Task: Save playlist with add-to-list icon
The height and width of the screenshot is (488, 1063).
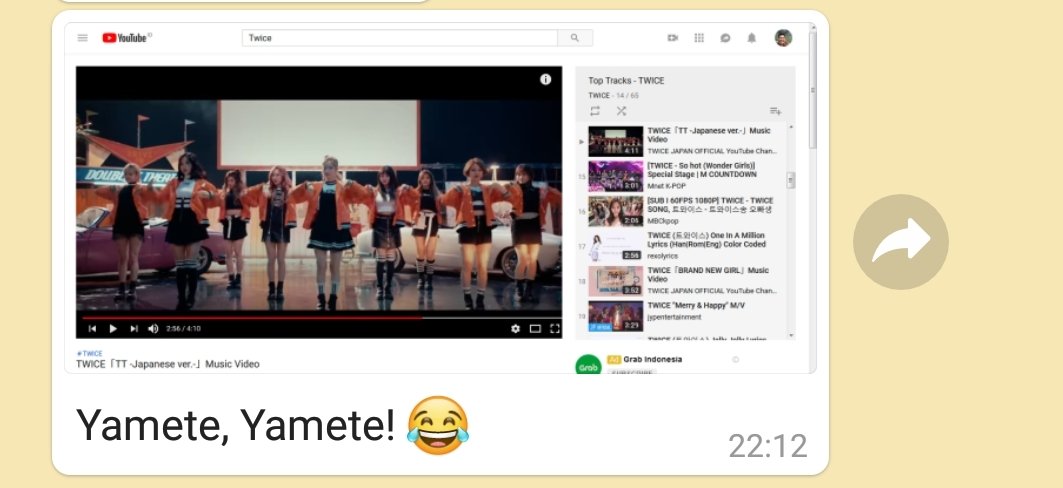Action: [776, 111]
